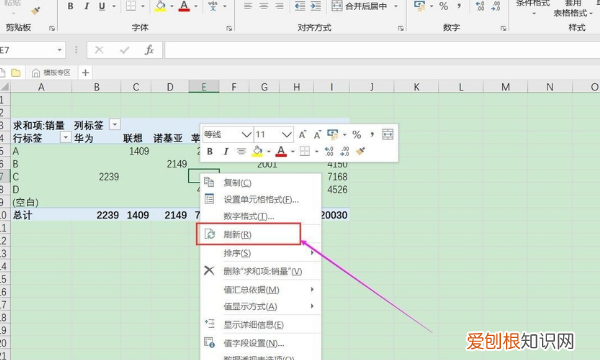This screenshot has height=360, width=600.
Task: Choose 刷新(R) refresh in context menu
Action: coord(260,235)
